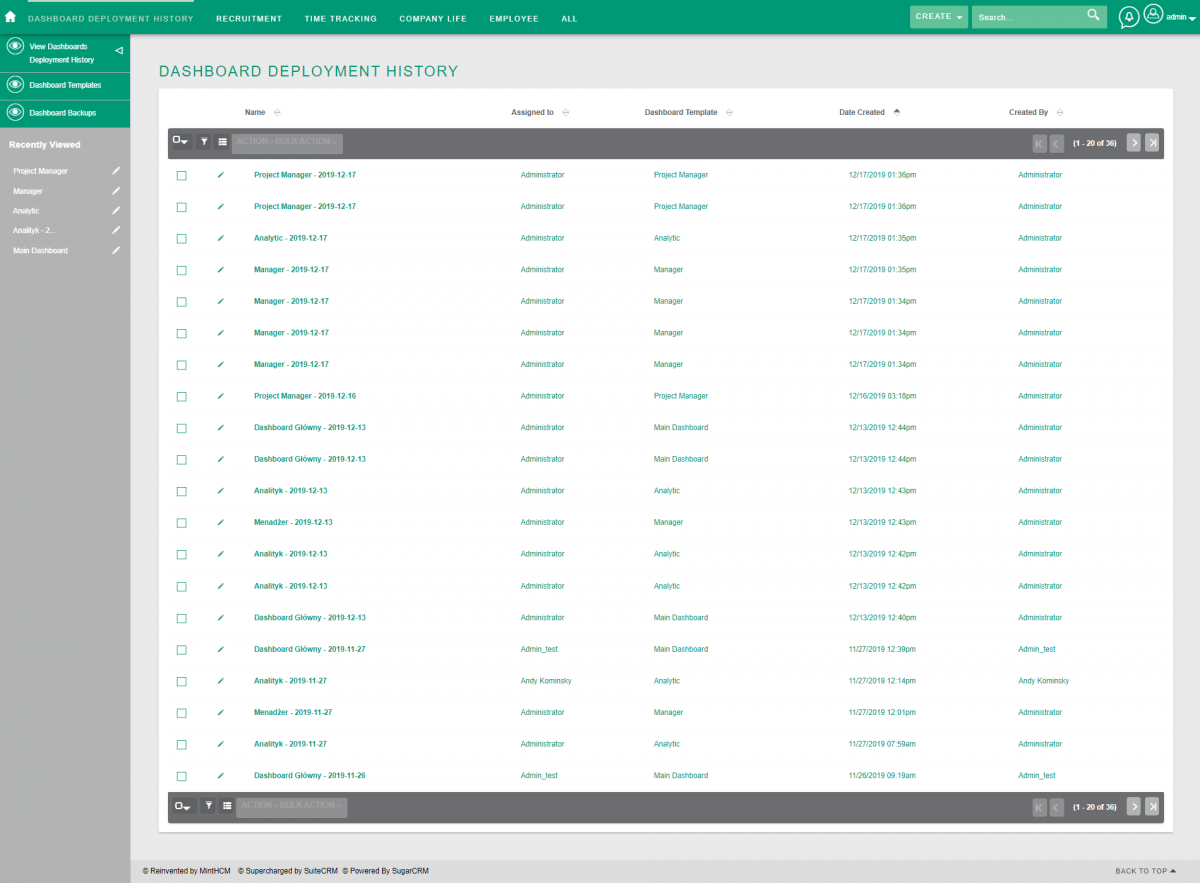Go to next page in top pagination
The width and height of the screenshot is (1200, 883).
(x=1134, y=143)
